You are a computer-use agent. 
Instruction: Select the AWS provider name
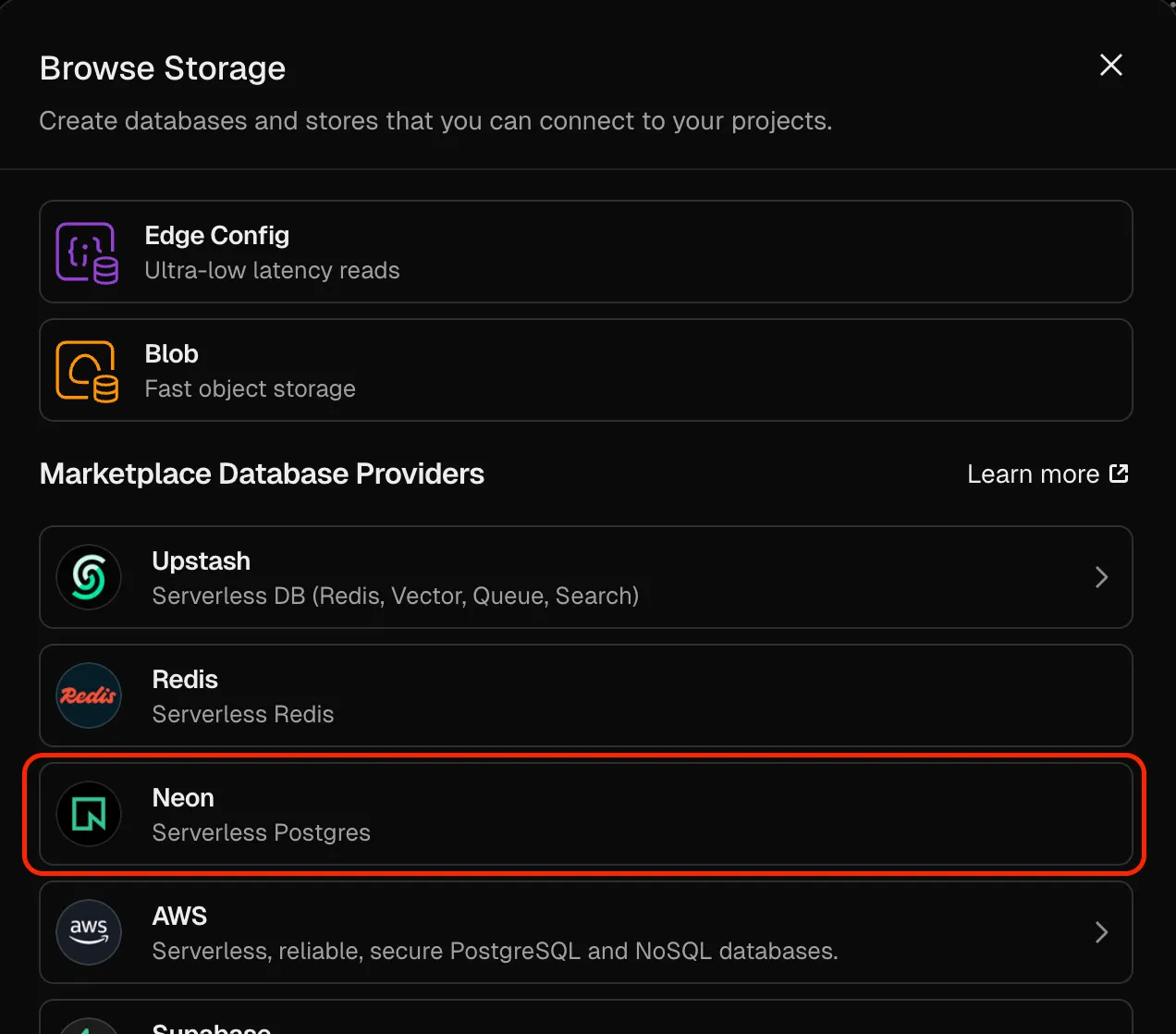[x=179, y=917]
